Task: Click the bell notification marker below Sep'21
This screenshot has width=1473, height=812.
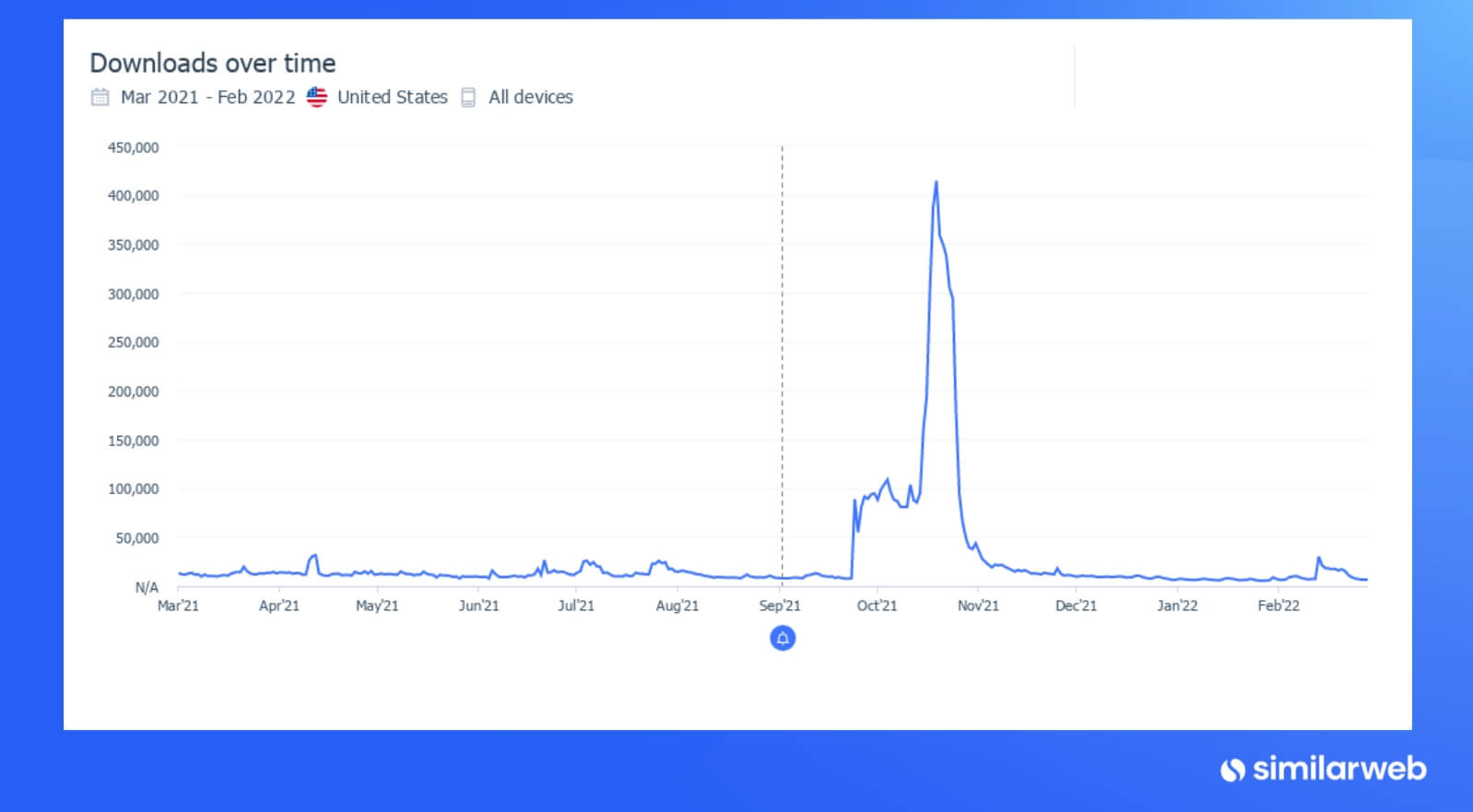Action: point(783,638)
